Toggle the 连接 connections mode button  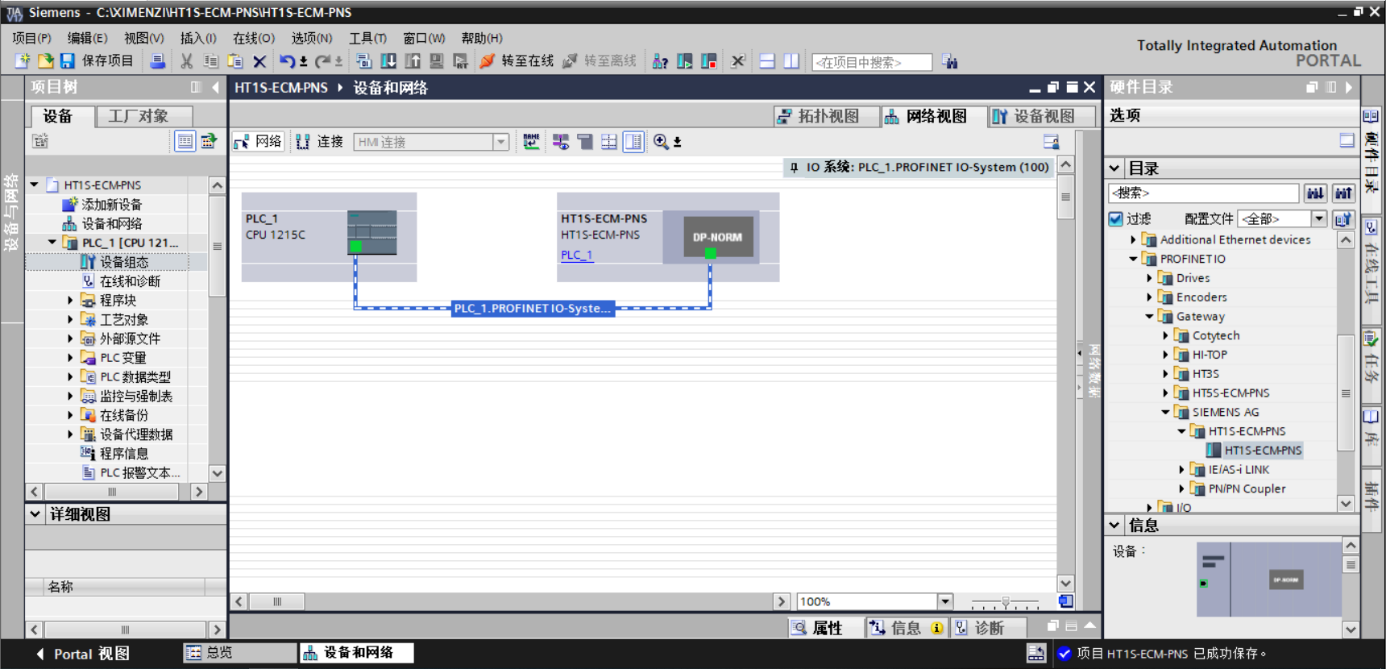click(x=320, y=142)
